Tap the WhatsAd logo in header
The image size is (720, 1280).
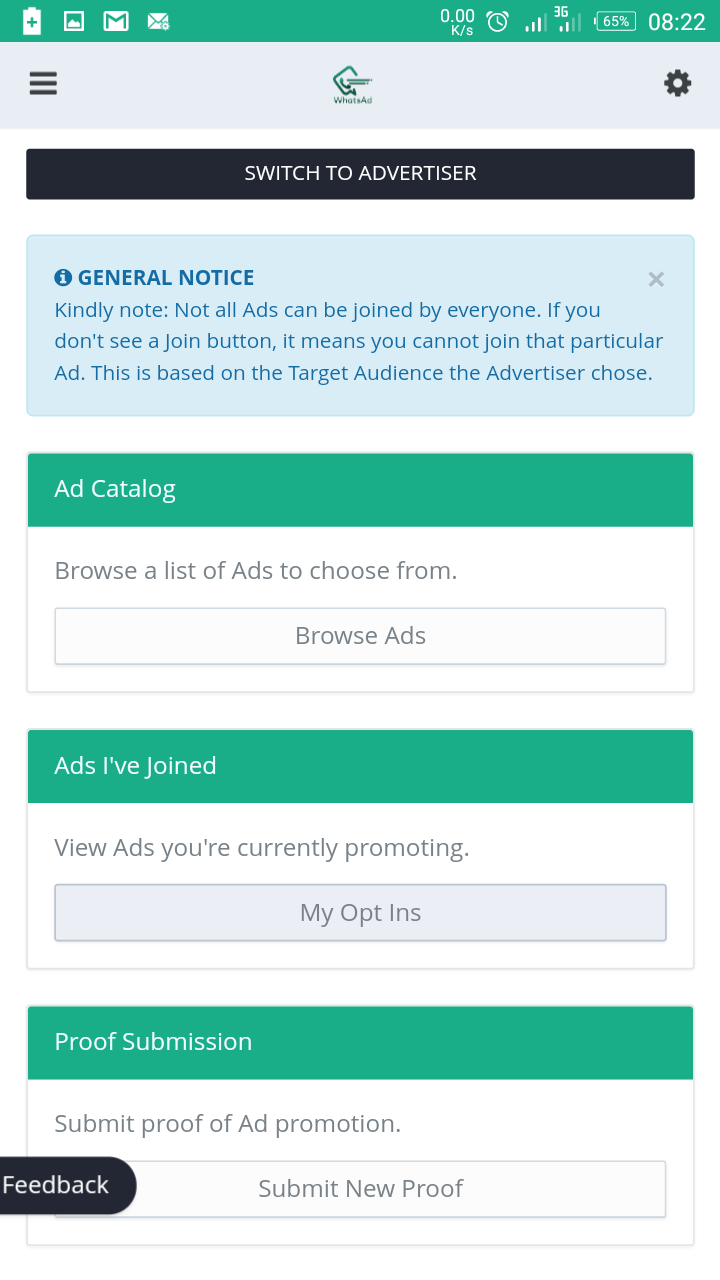353,85
